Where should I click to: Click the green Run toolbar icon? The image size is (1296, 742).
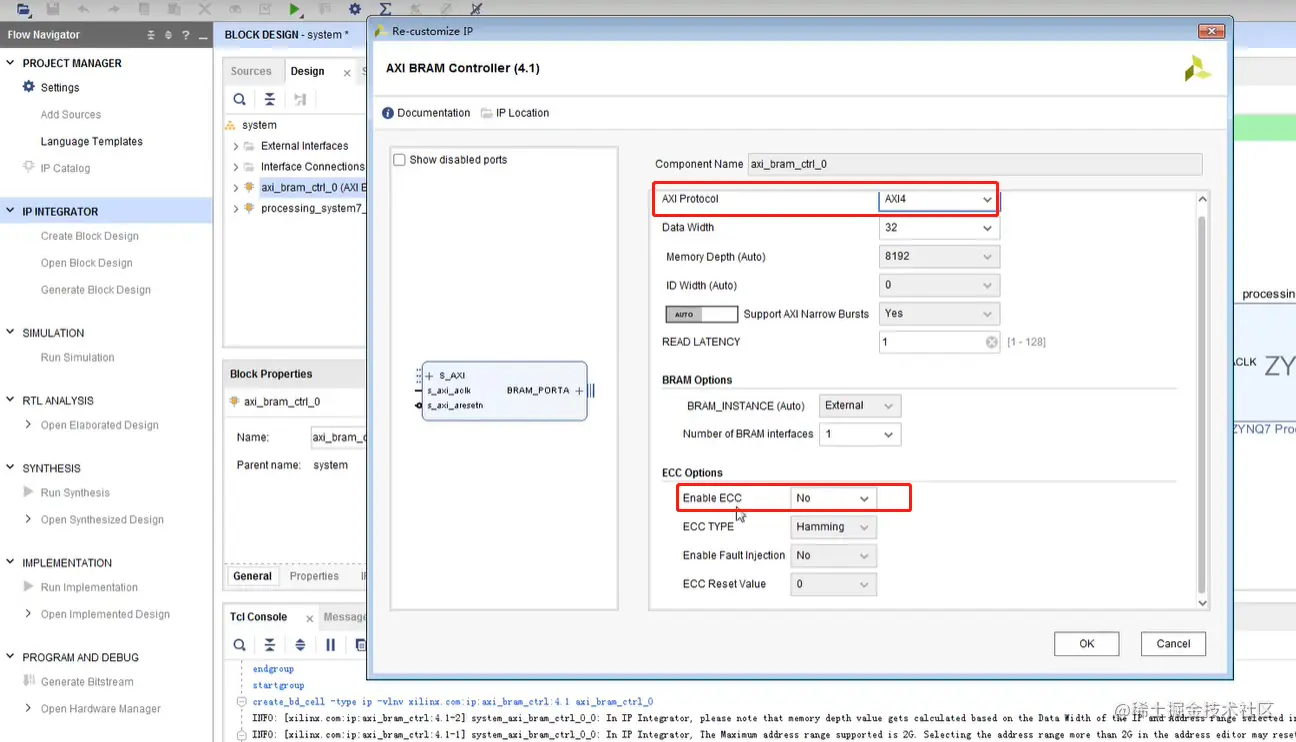pyautogui.click(x=295, y=9)
